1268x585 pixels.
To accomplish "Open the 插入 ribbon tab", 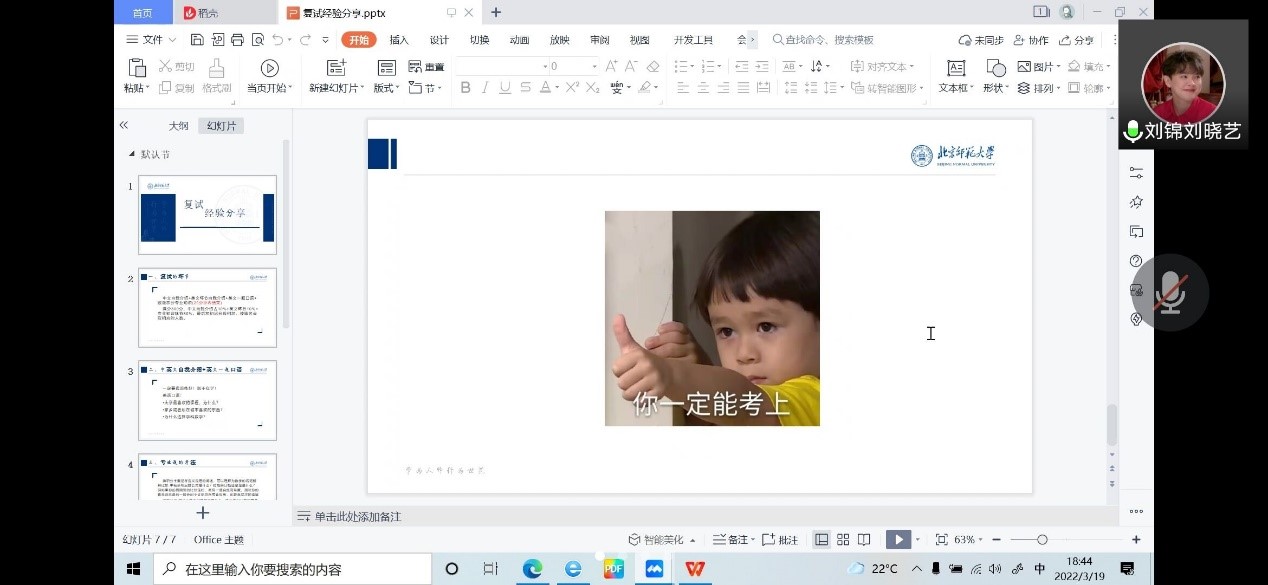I will [399, 40].
